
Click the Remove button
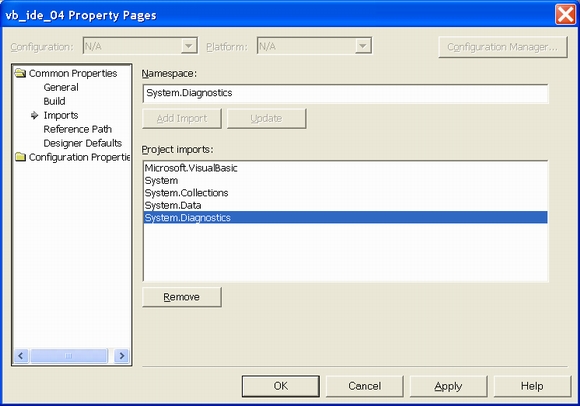pos(182,297)
